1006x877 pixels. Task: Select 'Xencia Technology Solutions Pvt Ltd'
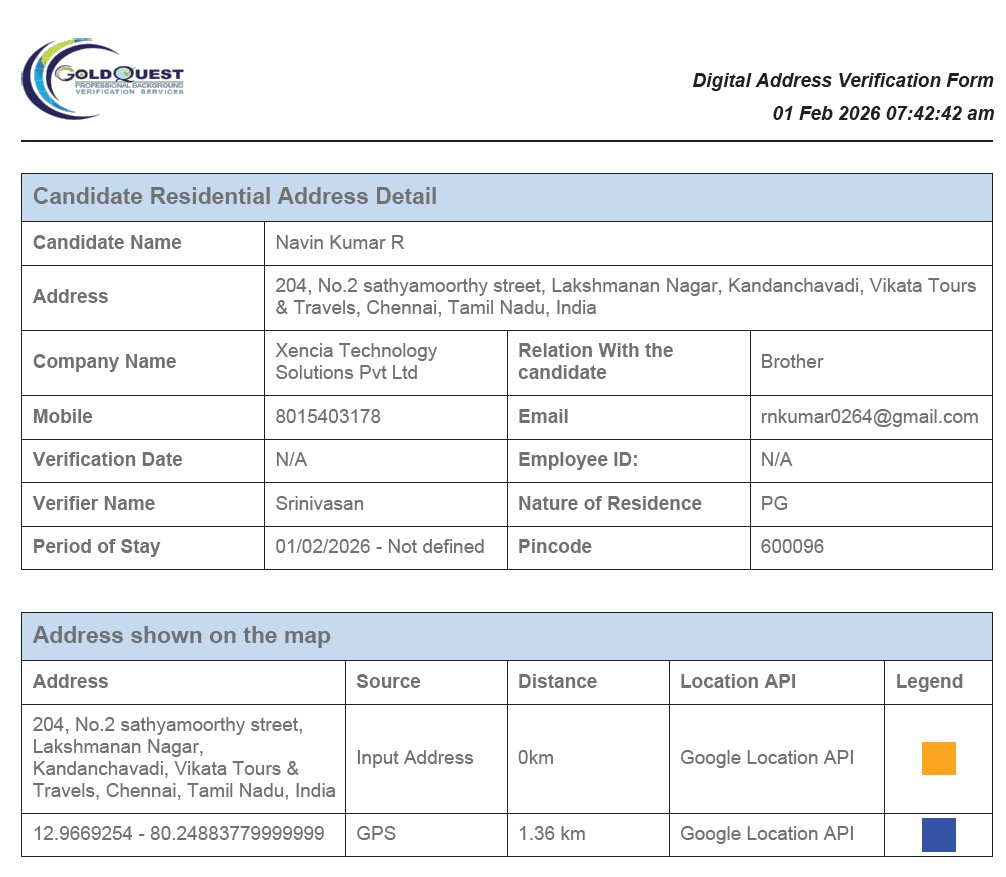[356, 361]
